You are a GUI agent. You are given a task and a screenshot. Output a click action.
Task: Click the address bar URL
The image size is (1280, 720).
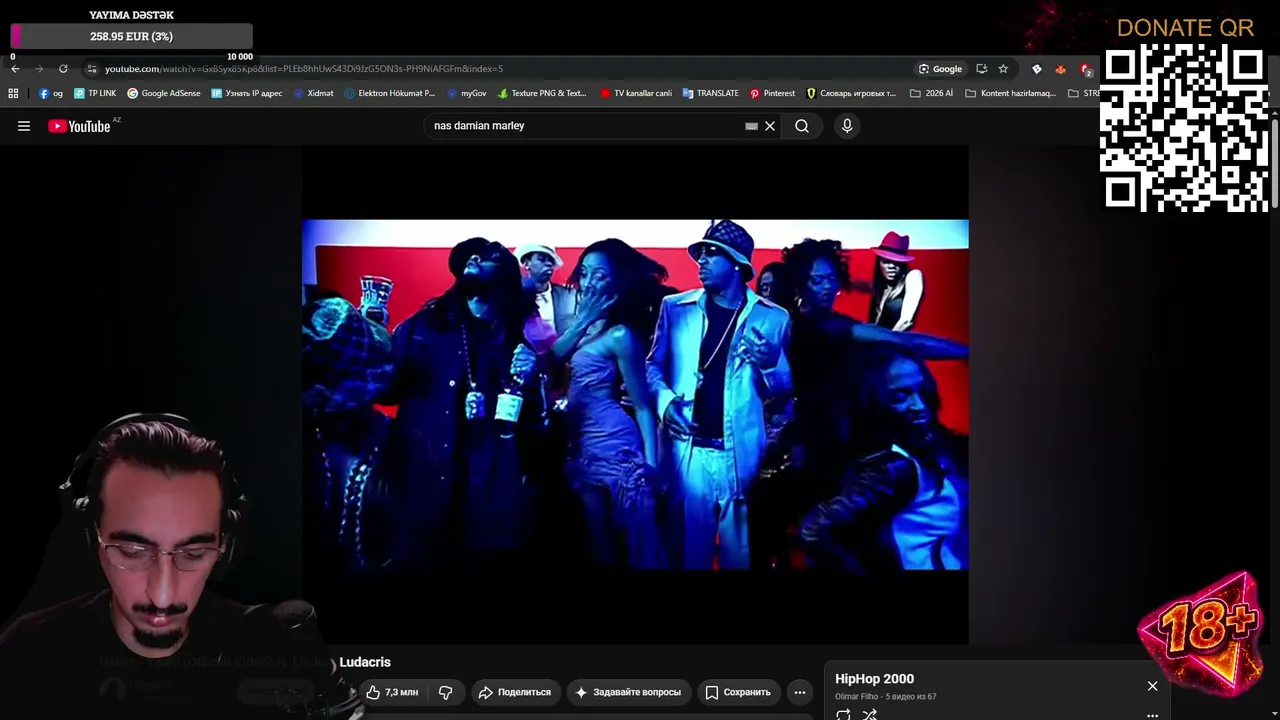(304, 69)
